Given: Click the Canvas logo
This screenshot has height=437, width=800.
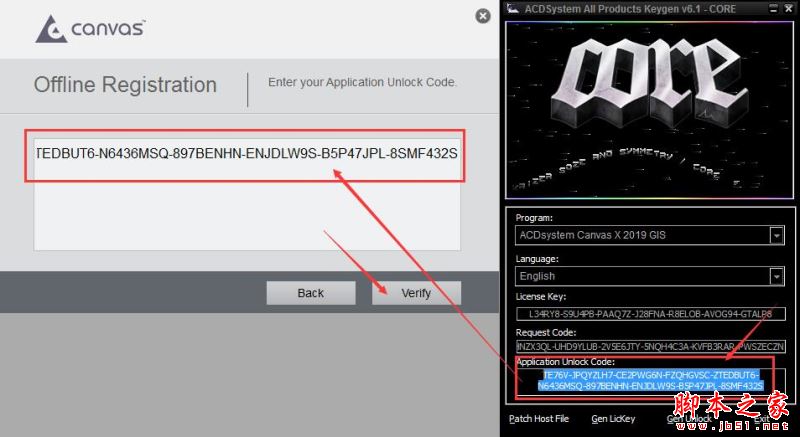Looking at the screenshot, I should point(90,29).
